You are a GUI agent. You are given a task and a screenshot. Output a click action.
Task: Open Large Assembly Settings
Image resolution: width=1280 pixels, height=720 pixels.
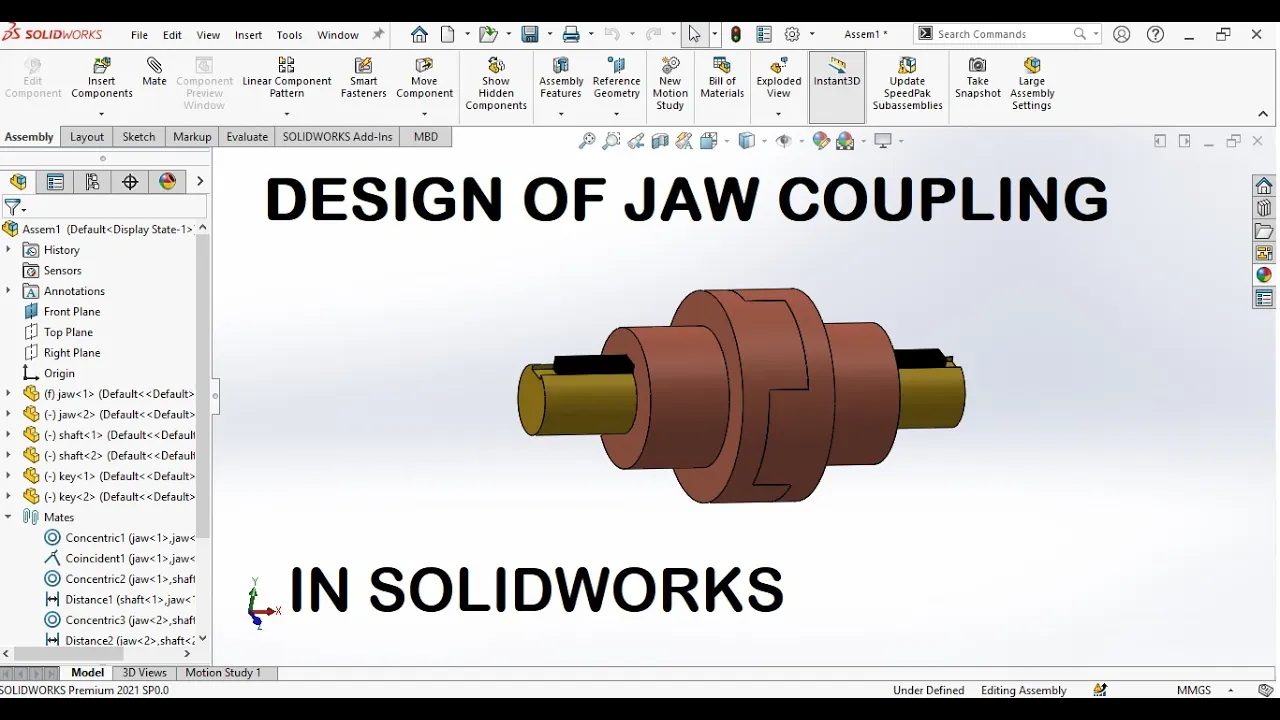pyautogui.click(x=1032, y=84)
